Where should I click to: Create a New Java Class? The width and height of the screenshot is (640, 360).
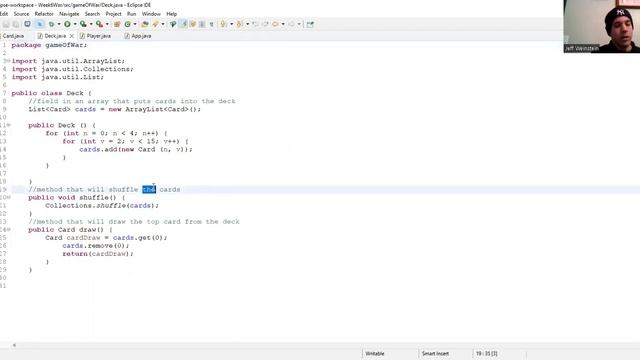(127, 24)
